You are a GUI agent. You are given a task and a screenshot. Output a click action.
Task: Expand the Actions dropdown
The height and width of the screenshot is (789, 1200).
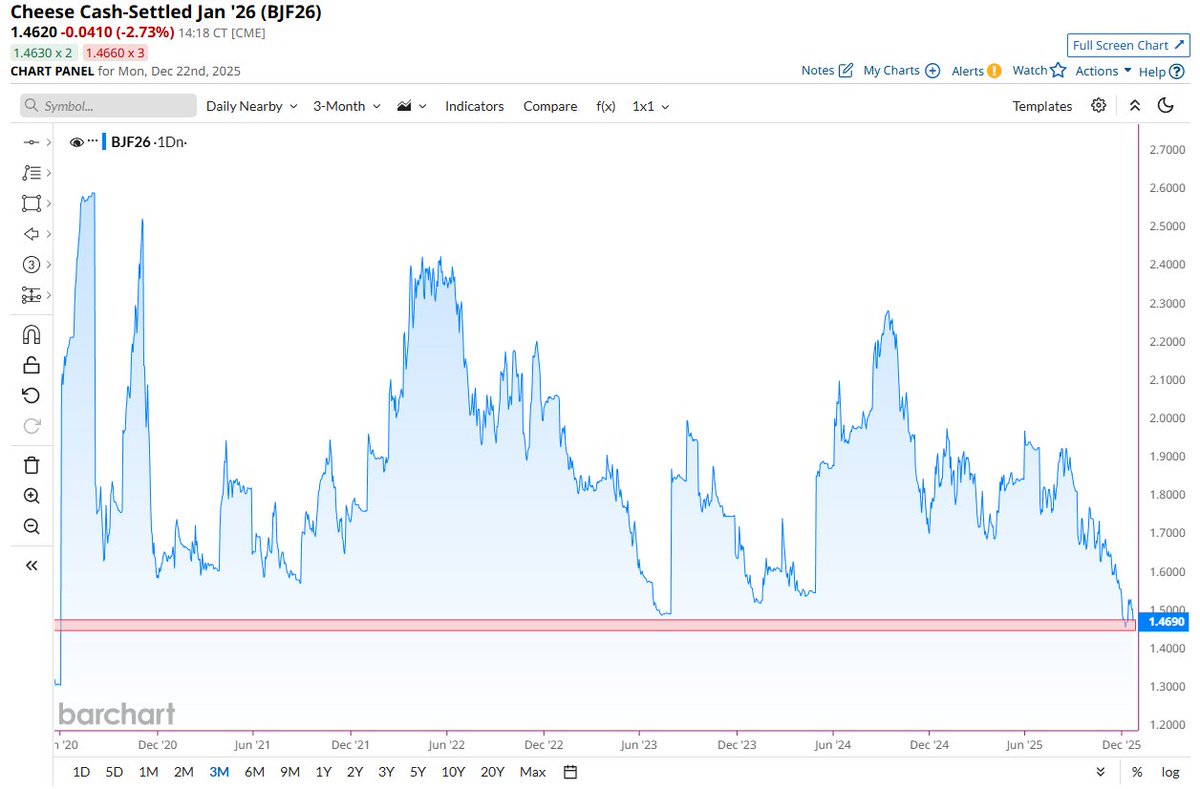(1103, 71)
